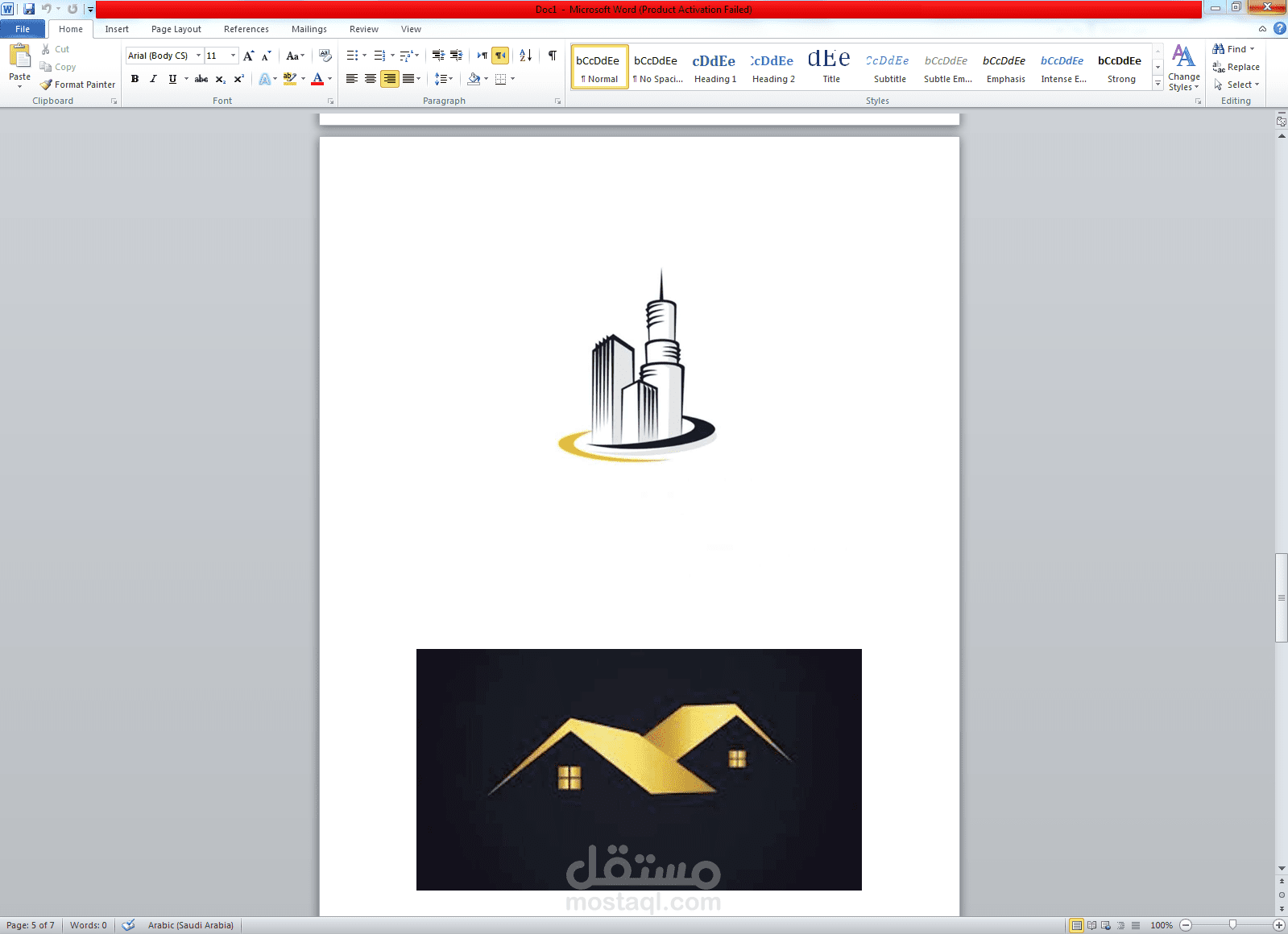Switch to the Review tab
This screenshot has height=934, width=1288.
[364, 29]
